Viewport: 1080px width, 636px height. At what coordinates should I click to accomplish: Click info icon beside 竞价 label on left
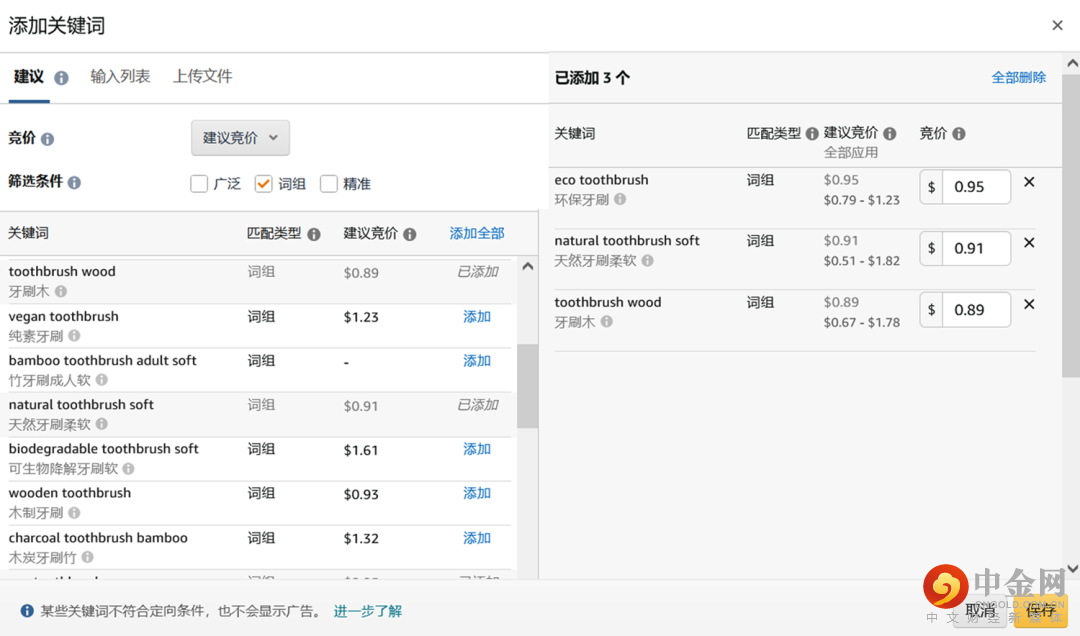47,140
